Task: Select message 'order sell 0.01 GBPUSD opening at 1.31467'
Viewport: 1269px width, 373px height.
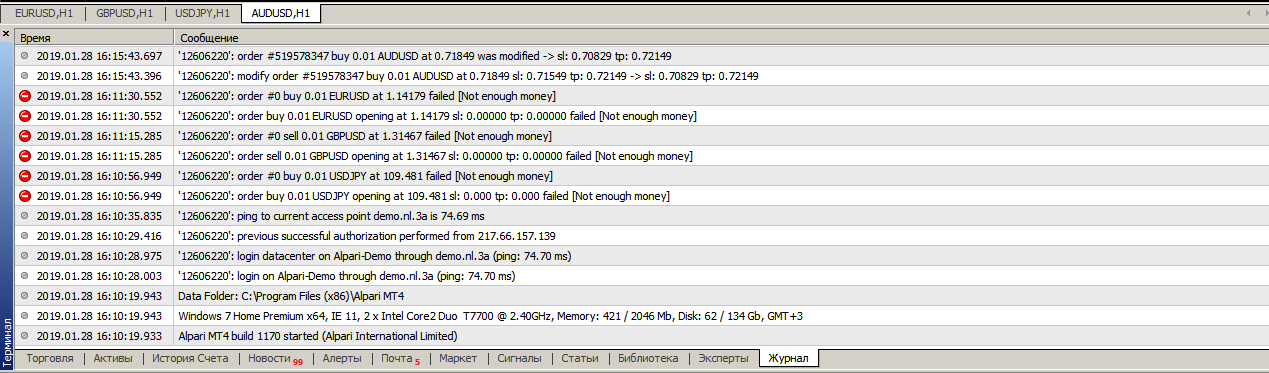Action: coord(435,156)
